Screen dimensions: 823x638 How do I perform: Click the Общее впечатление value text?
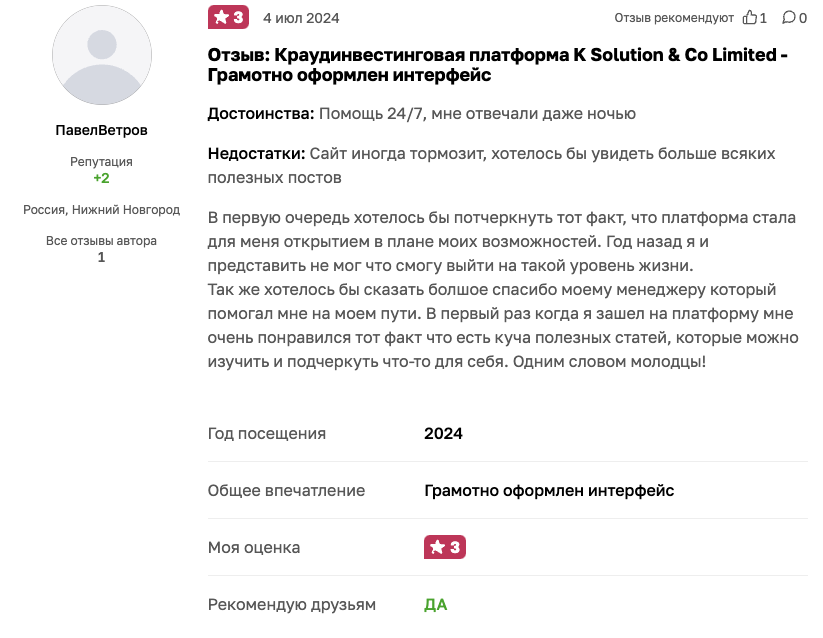click(549, 491)
